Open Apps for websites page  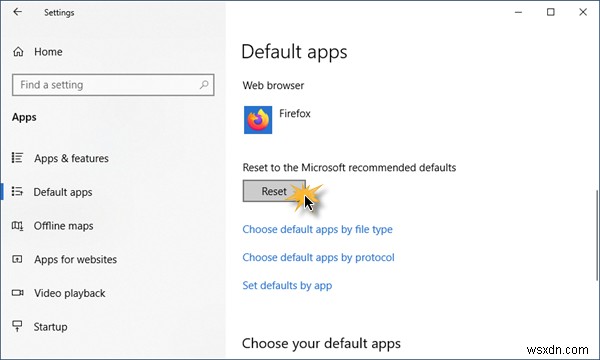(x=75, y=259)
